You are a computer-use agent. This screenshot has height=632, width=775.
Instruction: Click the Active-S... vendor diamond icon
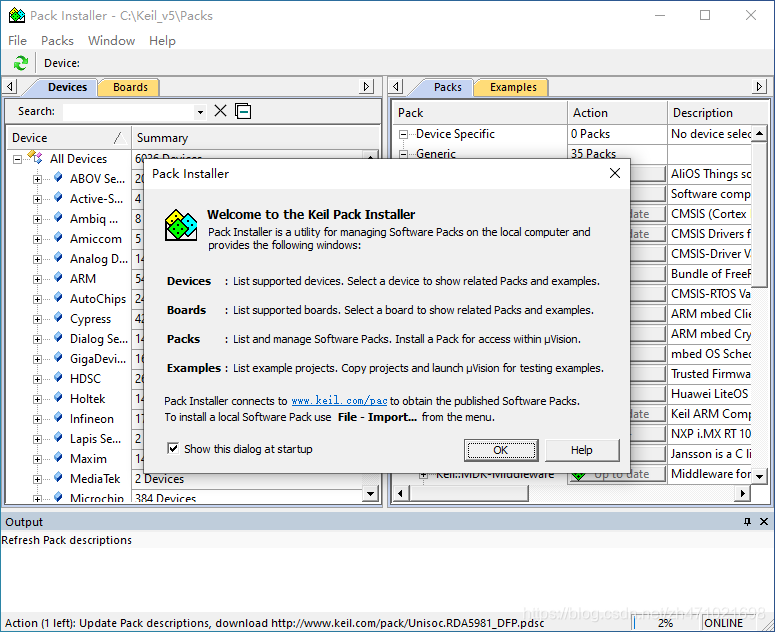[58, 198]
